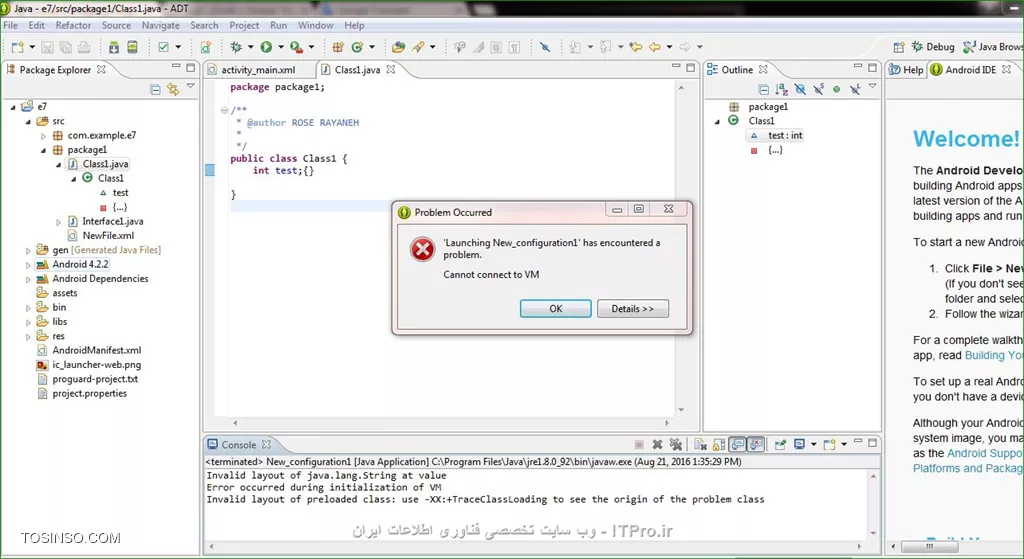
Task: Toggle Scroll Lock in Console toolbar
Action: [x=718, y=445]
